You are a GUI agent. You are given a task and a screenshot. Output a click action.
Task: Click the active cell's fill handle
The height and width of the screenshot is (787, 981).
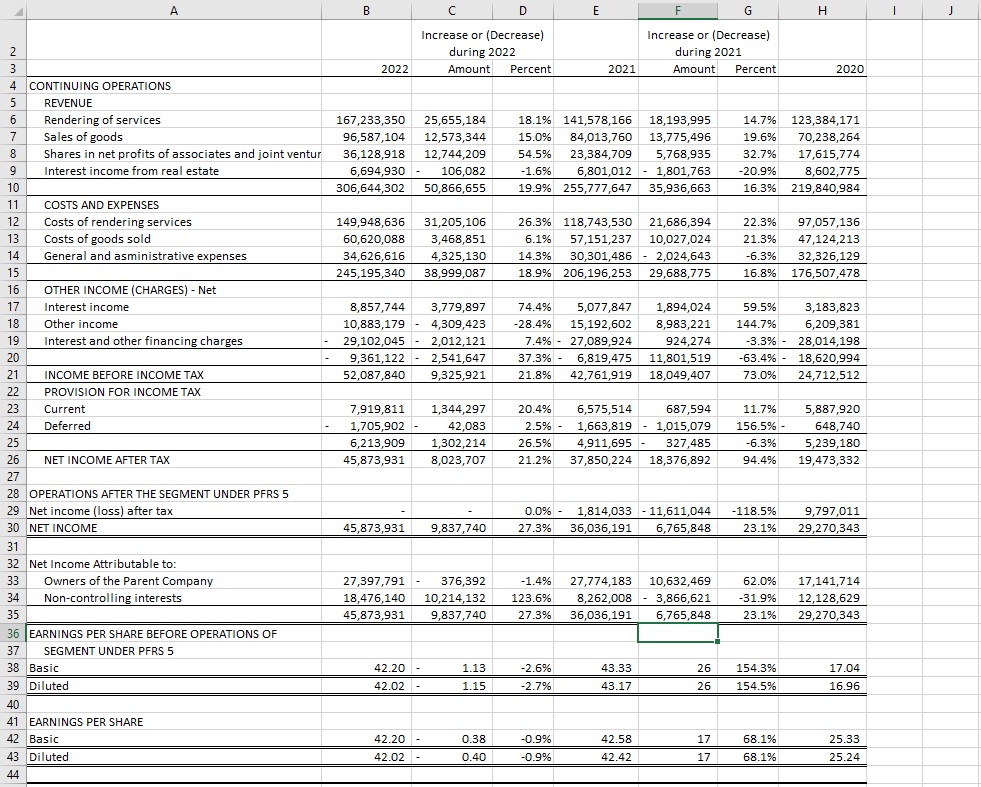pyautogui.click(x=717, y=641)
